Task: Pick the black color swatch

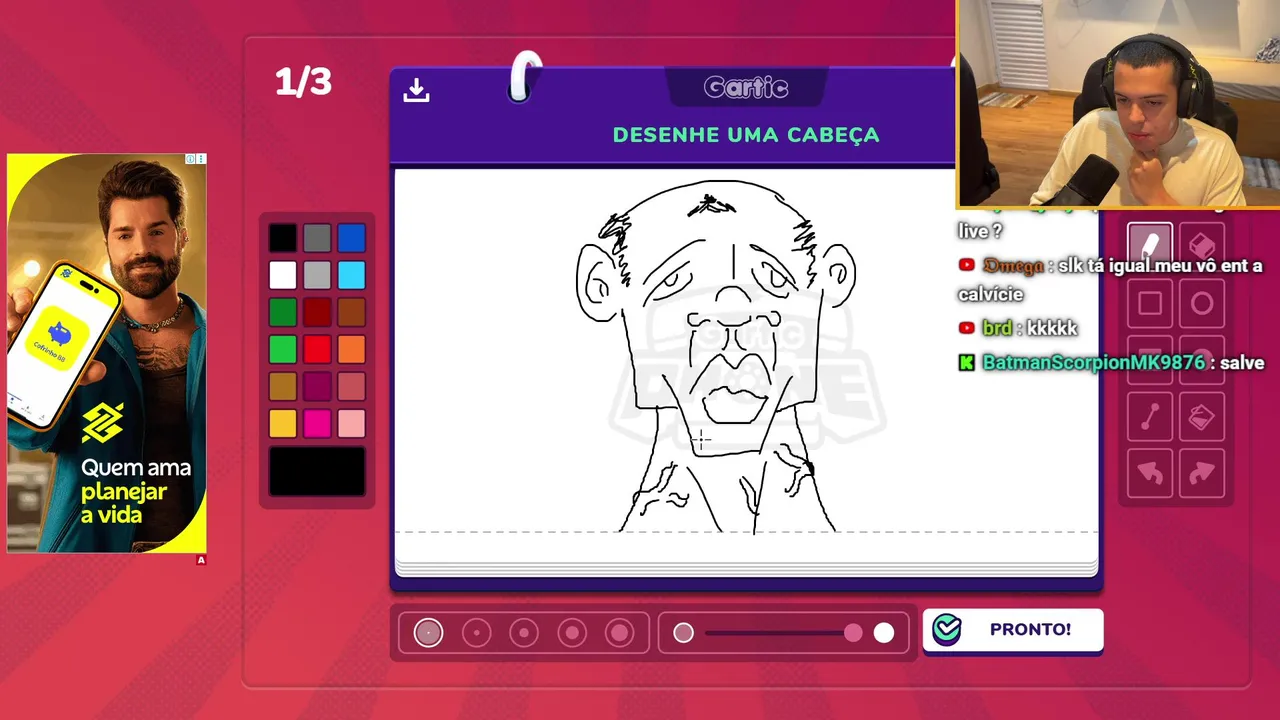Action: [283, 238]
